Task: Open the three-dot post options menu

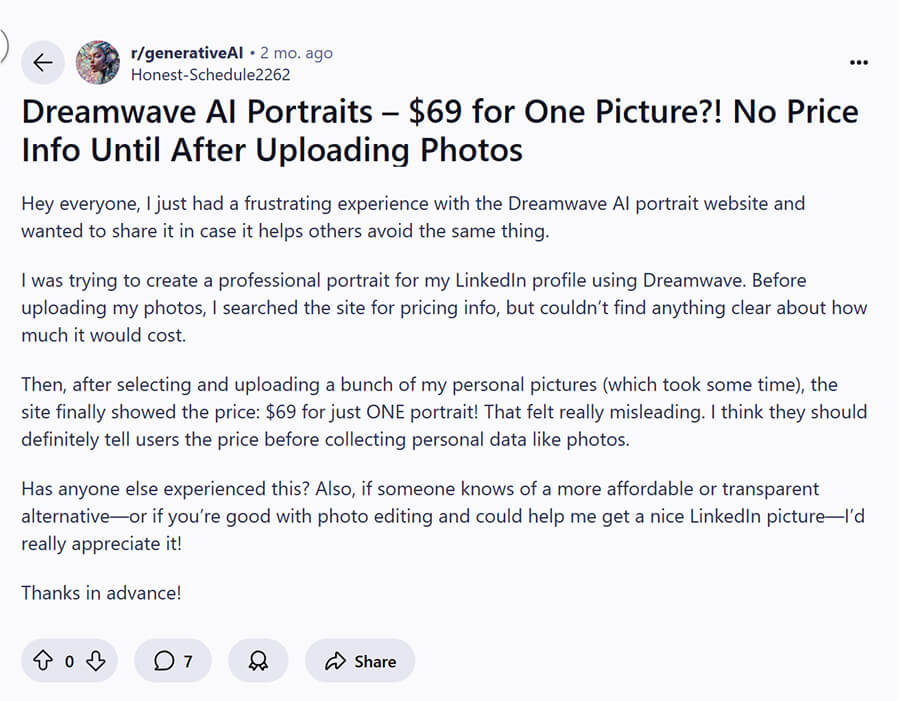Action: (x=858, y=62)
